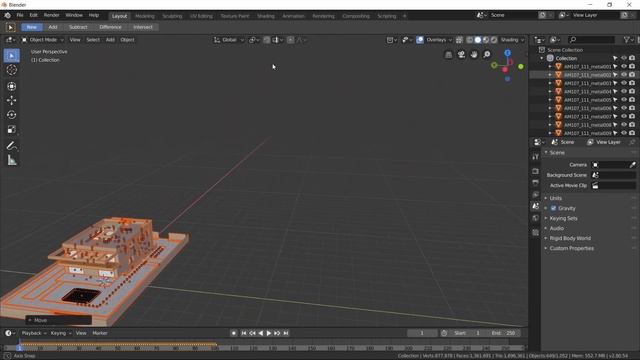Toggle snapping magnet icon in the header

(x=267, y=40)
